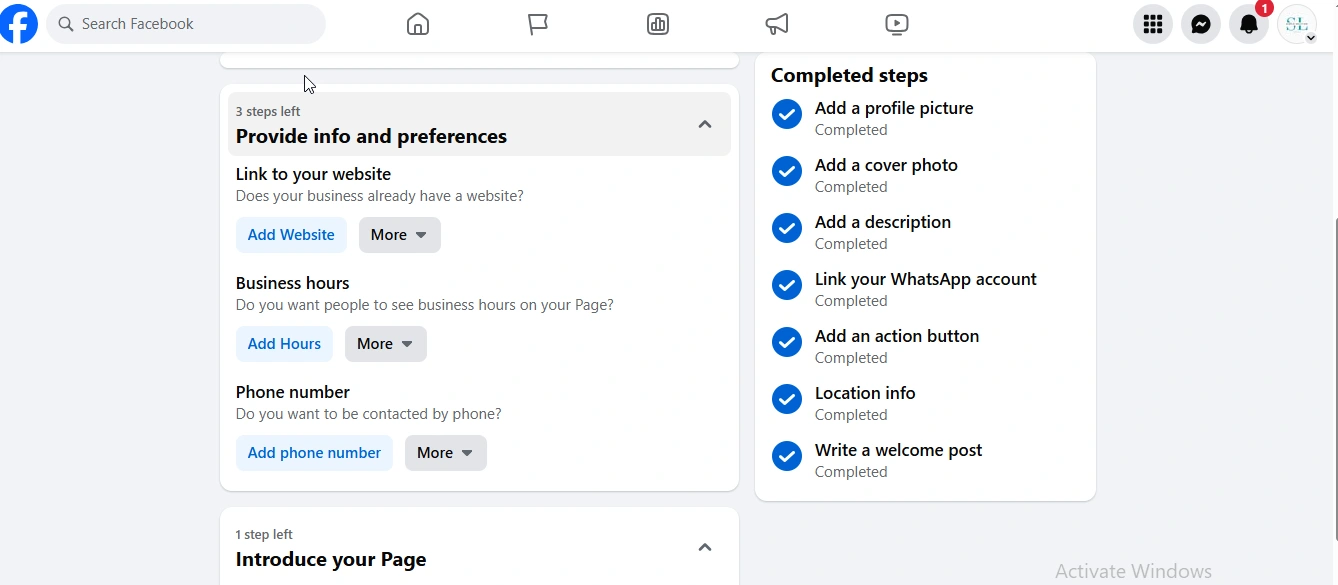1338x585 pixels.
Task: Open Messenger chat icon
Action: [1201, 24]
